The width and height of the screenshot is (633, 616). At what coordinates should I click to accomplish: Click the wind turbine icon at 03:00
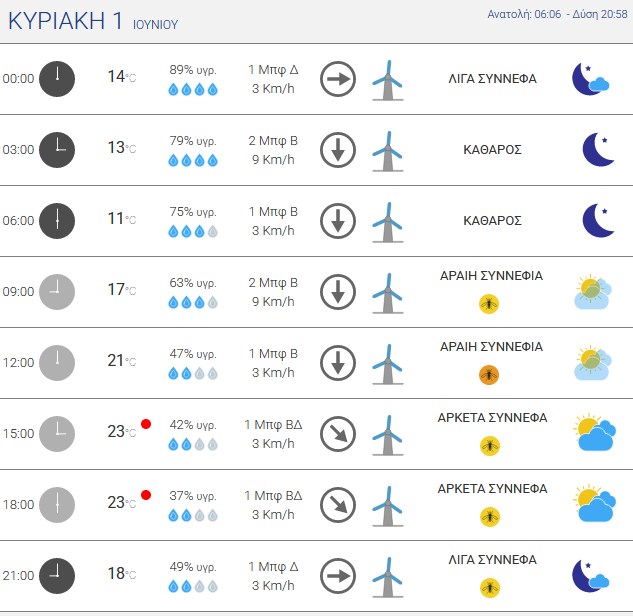[388, 151]
